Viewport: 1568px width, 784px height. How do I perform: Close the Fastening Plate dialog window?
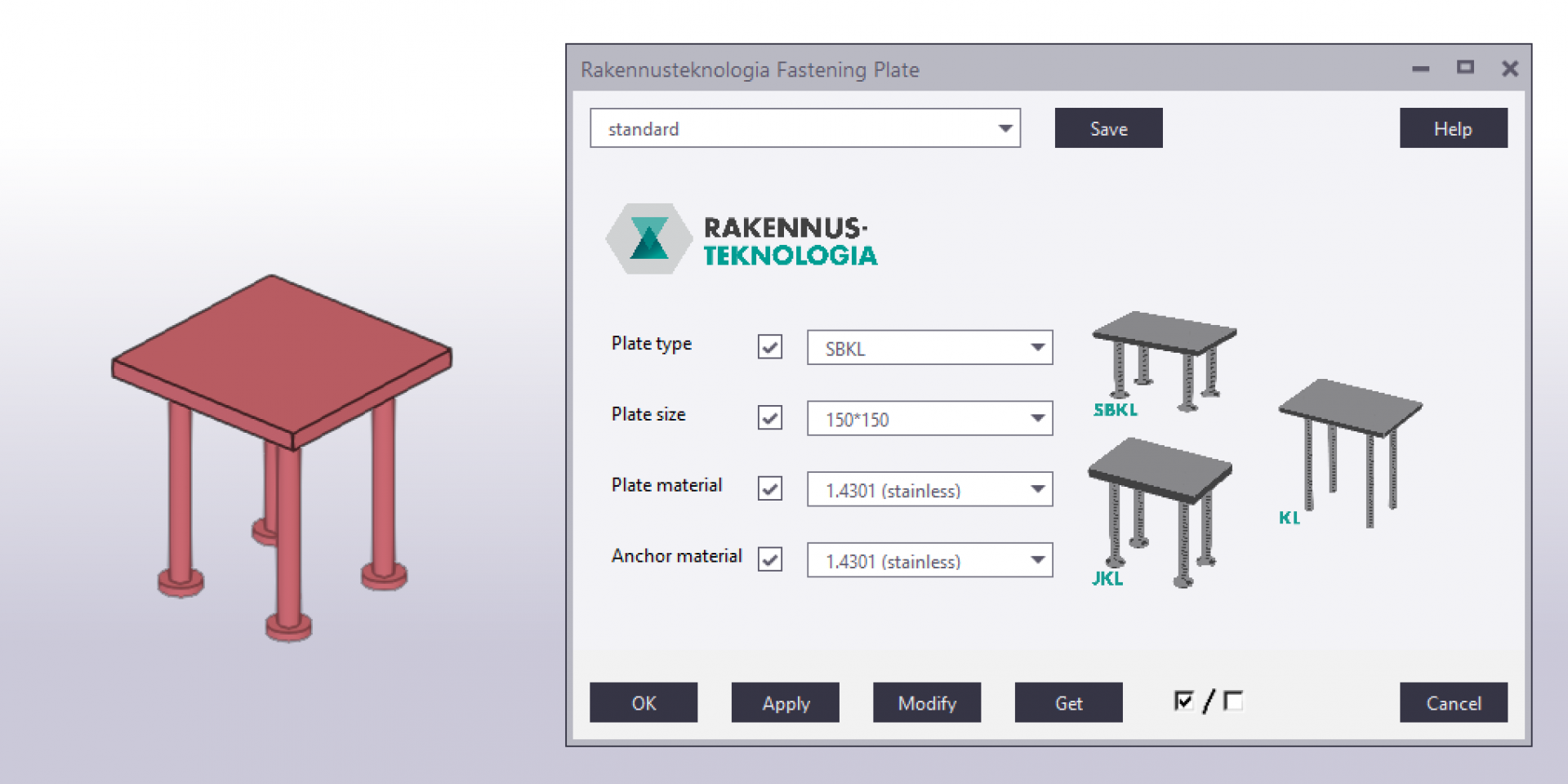coord(1510,69)
